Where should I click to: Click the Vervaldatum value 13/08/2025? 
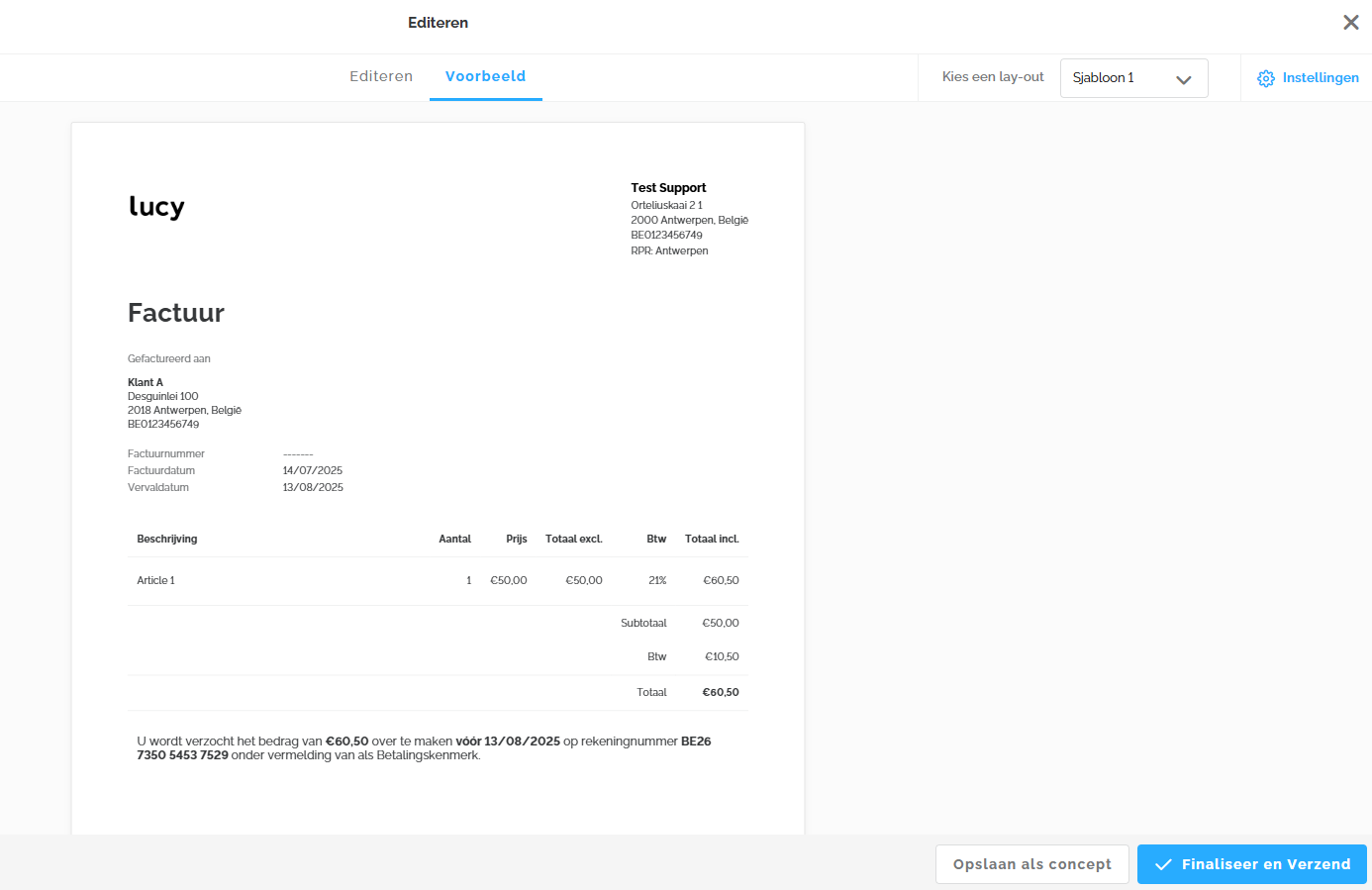[313, 487]
